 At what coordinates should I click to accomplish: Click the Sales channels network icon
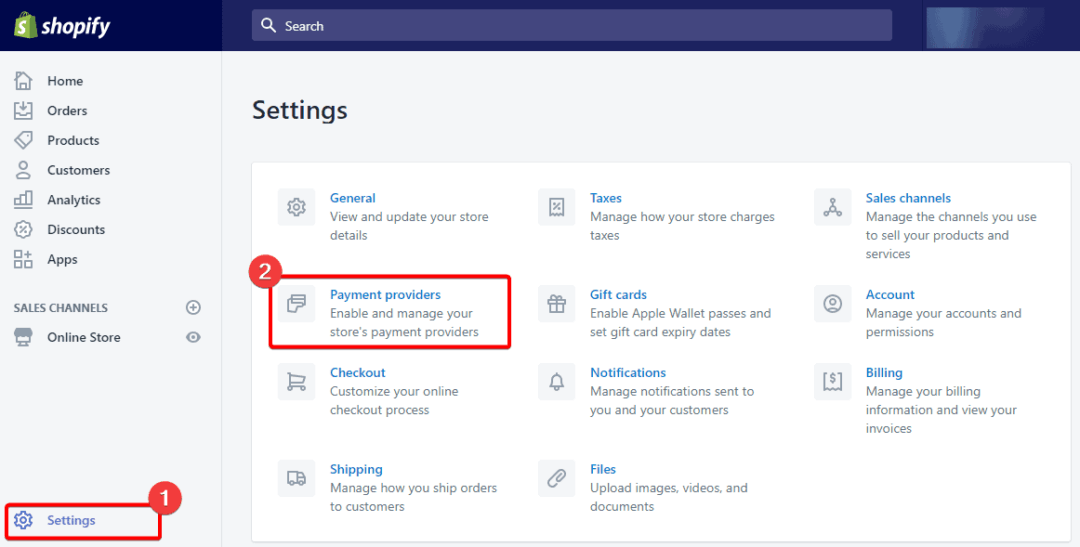832,208
